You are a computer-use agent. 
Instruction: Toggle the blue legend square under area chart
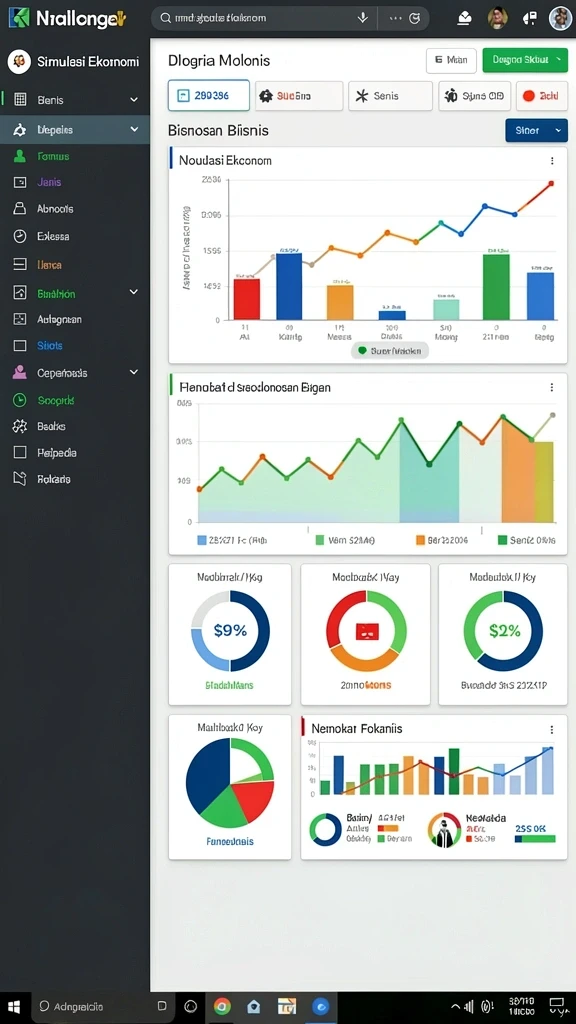(202, 540)
